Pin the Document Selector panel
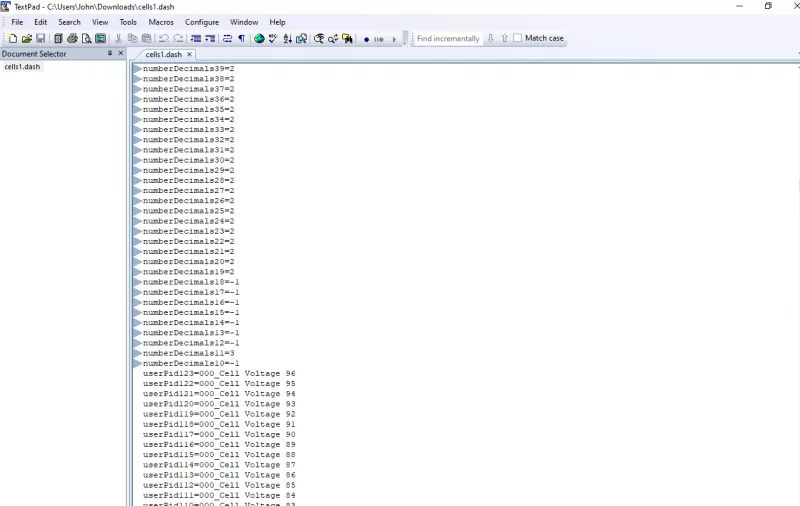 tap(110, 53)
